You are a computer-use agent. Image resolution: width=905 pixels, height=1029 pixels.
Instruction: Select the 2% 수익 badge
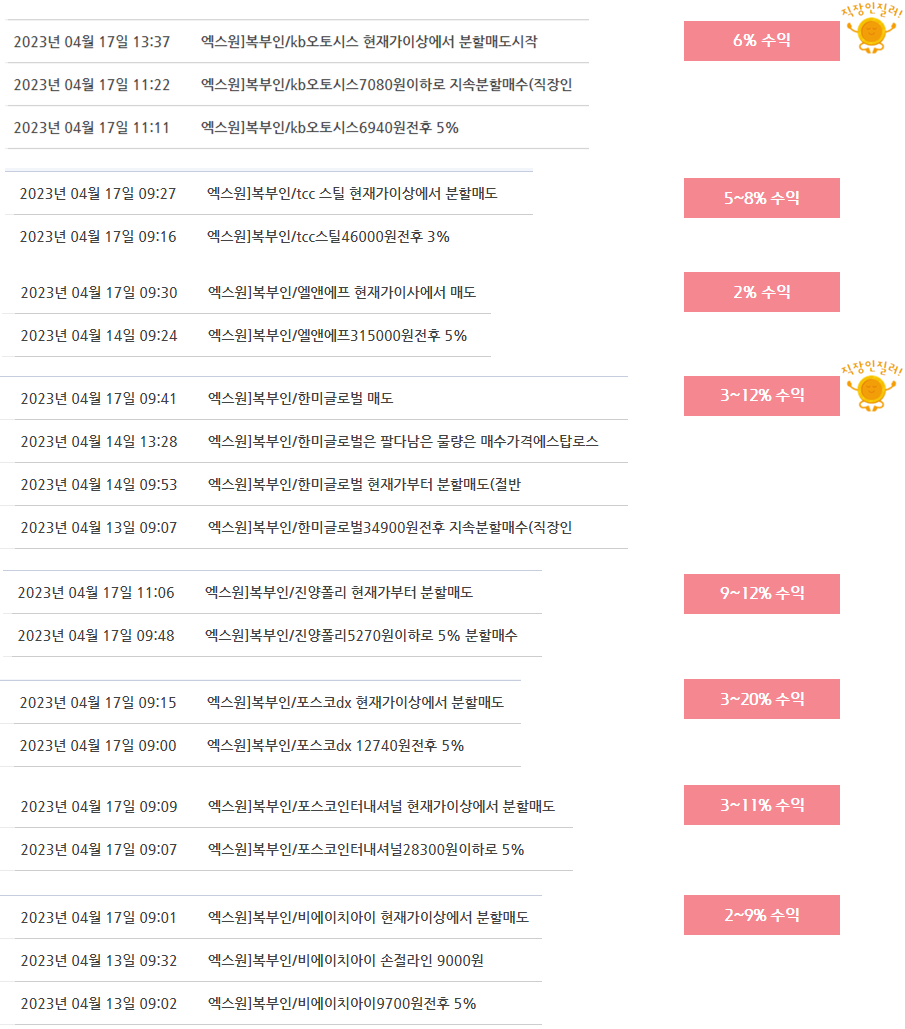coord(761,292)
